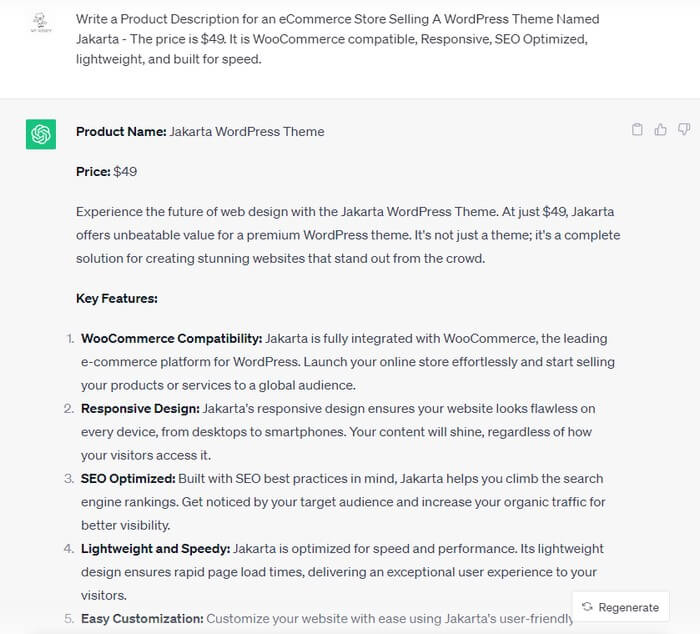The height and width of the screenshot is (634, 700).
Task: Give the response a thumbs up
Action: click(660, 129)
